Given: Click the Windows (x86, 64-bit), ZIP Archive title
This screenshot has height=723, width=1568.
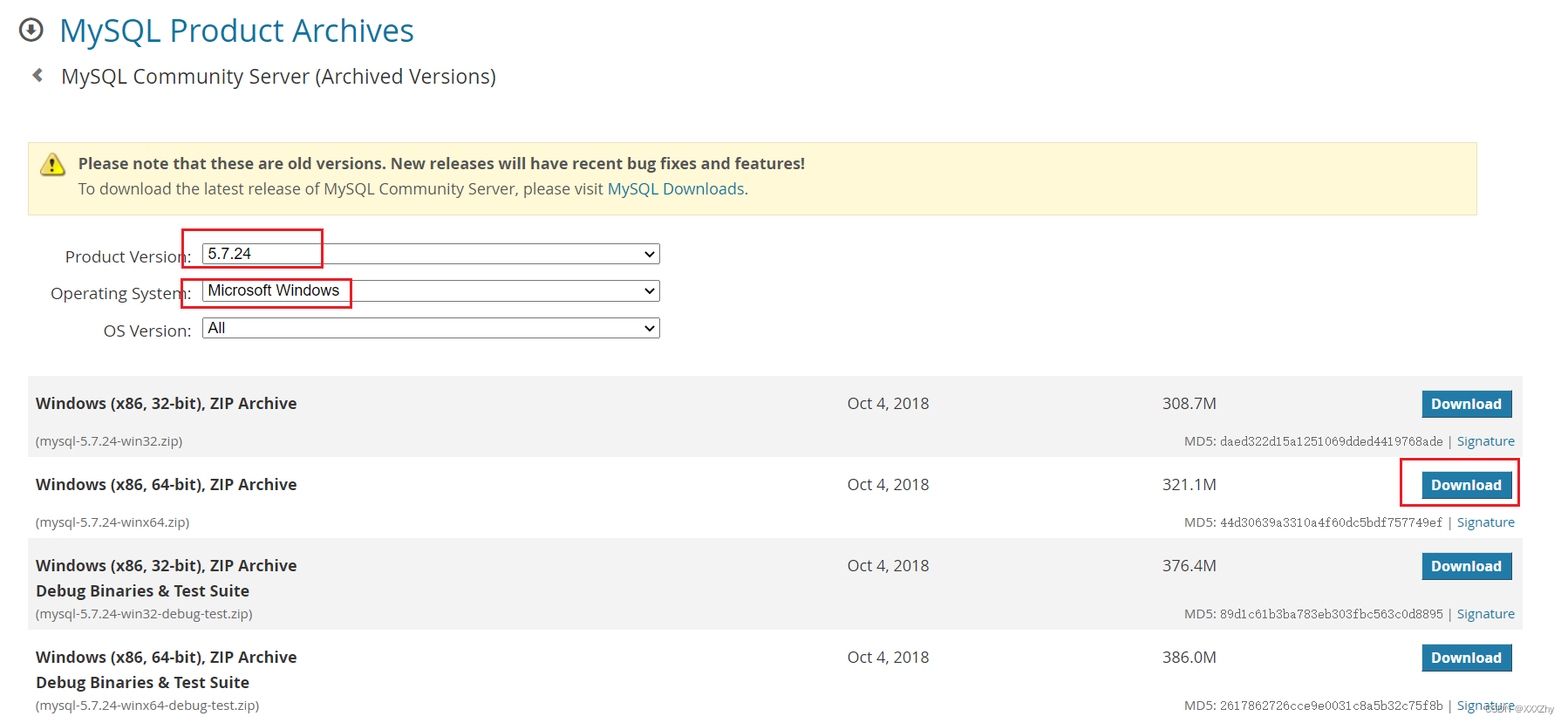Looking at the screenshot, I should tap(166, 485).
